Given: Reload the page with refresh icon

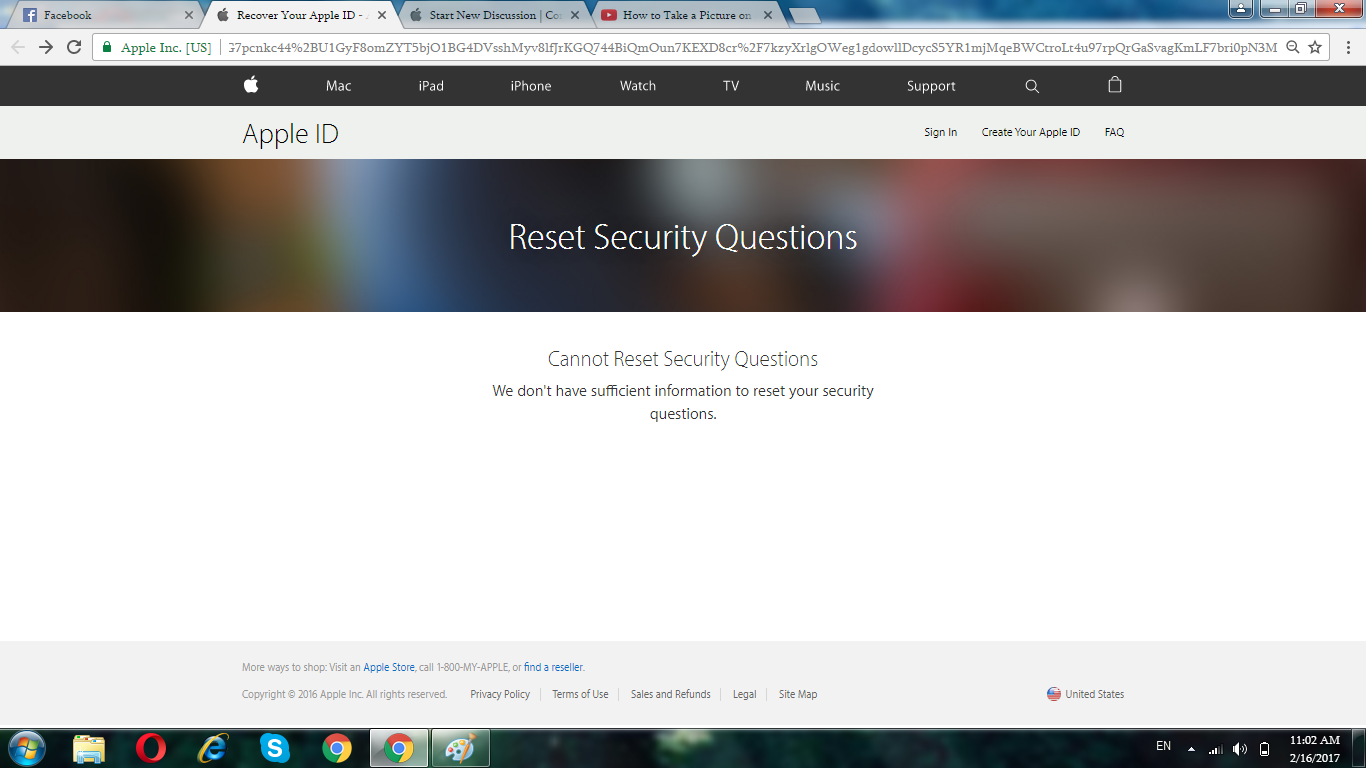Looking at the screenshot, I should (73, 47).
